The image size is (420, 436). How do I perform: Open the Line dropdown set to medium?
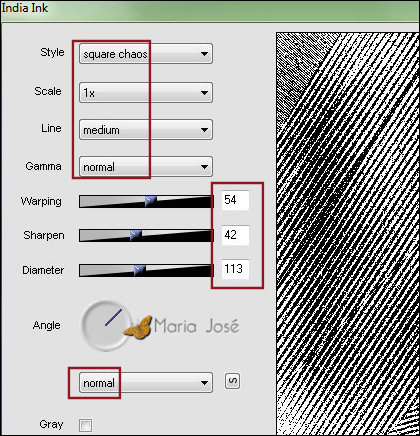point(146,129)
